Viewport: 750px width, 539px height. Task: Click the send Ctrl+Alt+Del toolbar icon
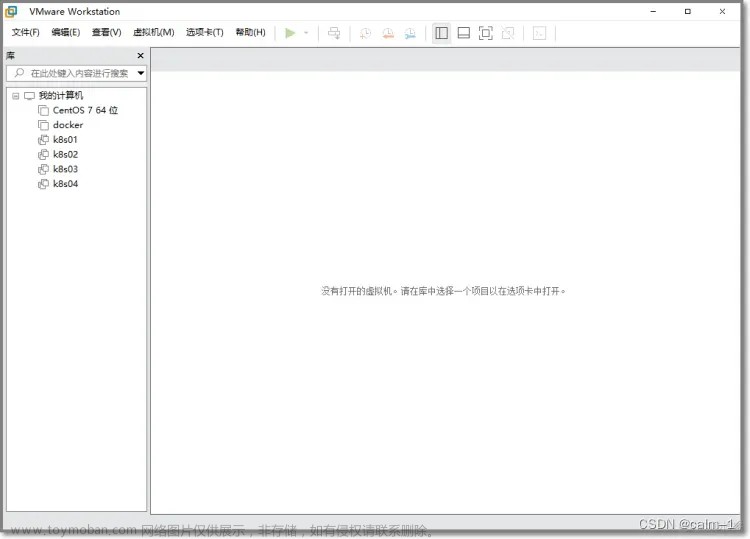pyautogui.click(x=334, y=33)
